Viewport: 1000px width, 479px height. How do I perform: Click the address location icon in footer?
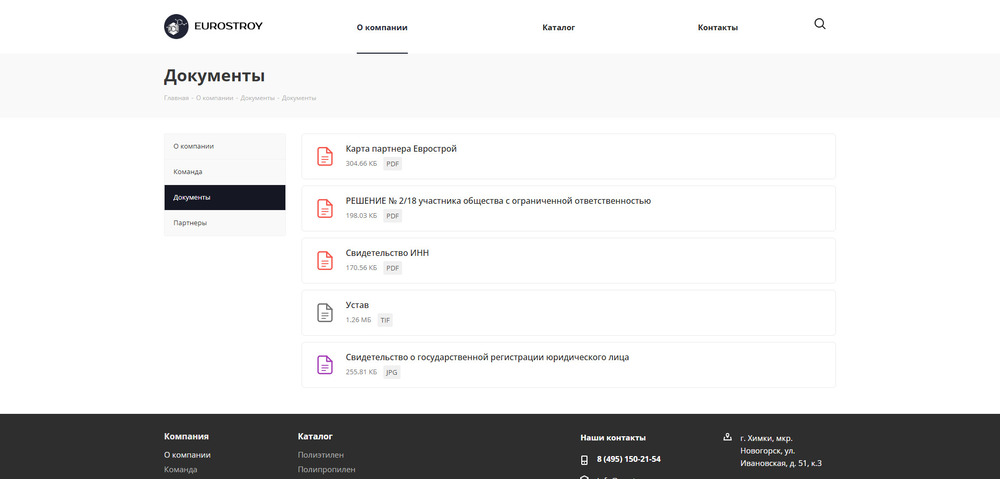(727, 437)
